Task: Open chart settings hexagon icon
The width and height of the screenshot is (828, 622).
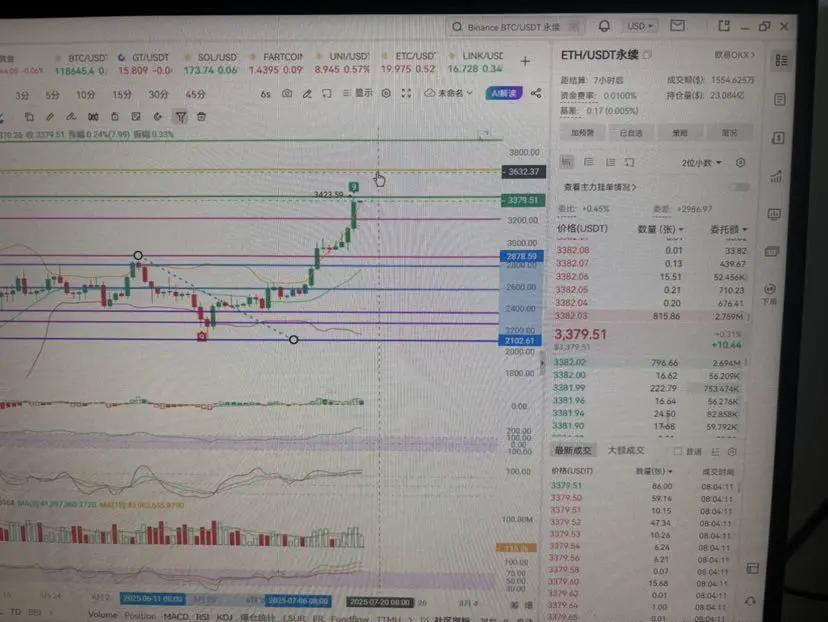Action: pyautogui.click(x=386, y=93)
